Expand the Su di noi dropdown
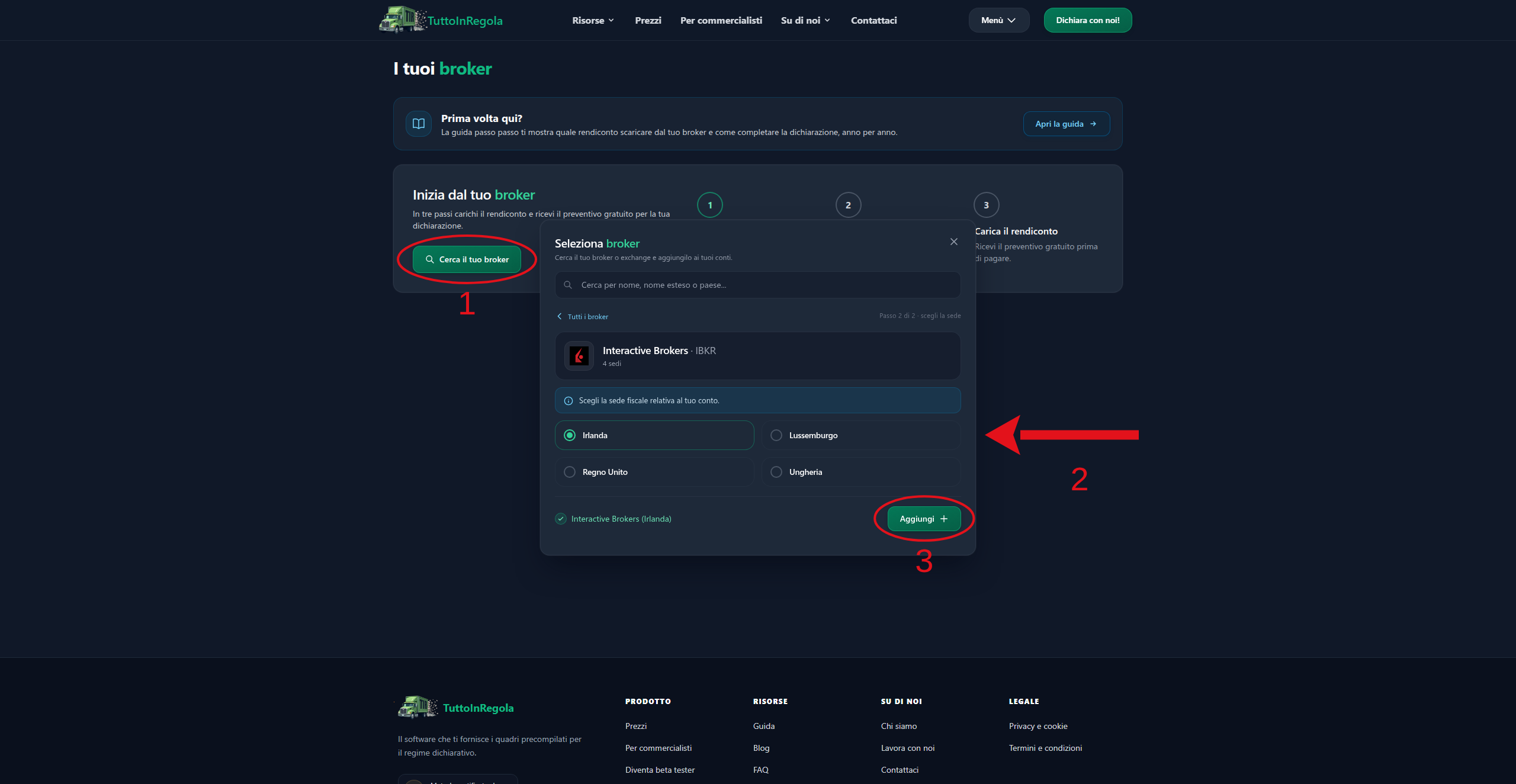Screen dimensions: 1516x784 [x=805, y=20]
